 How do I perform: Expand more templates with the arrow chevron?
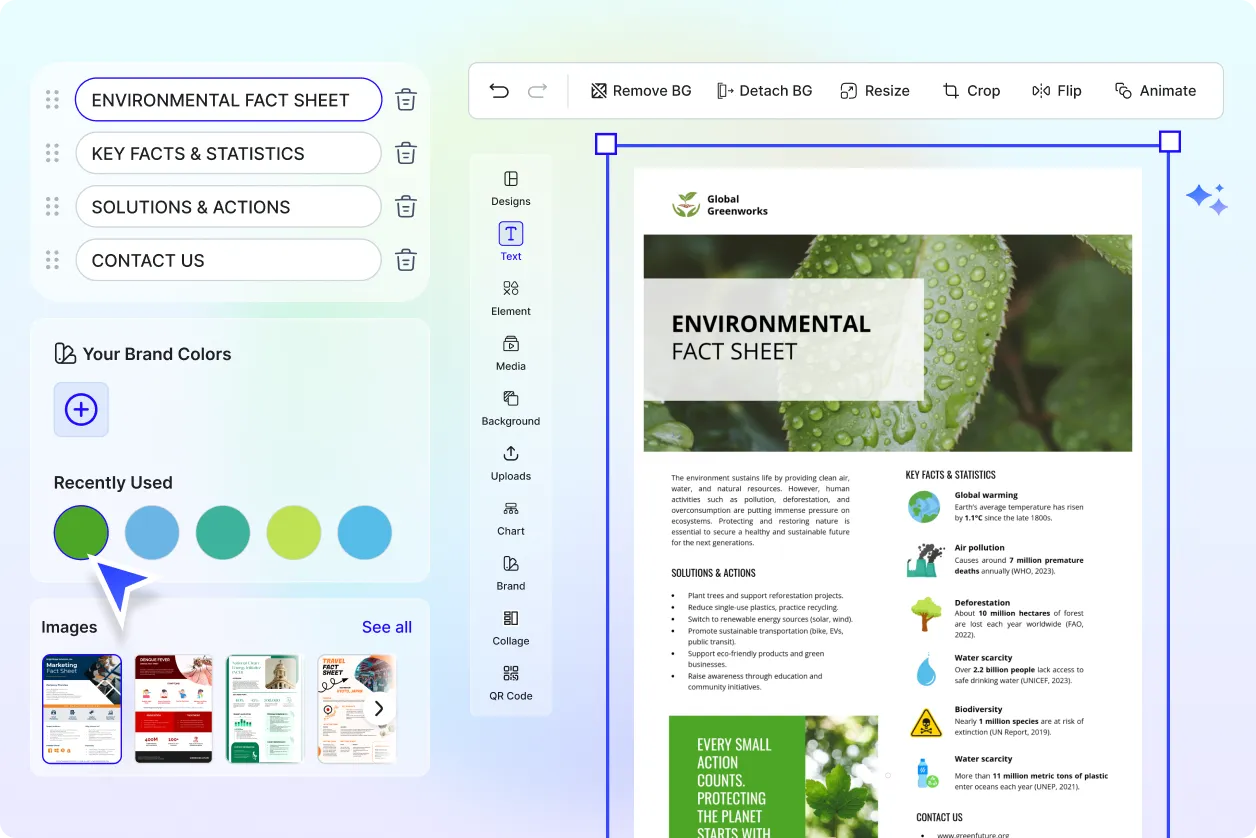(379, 708)
